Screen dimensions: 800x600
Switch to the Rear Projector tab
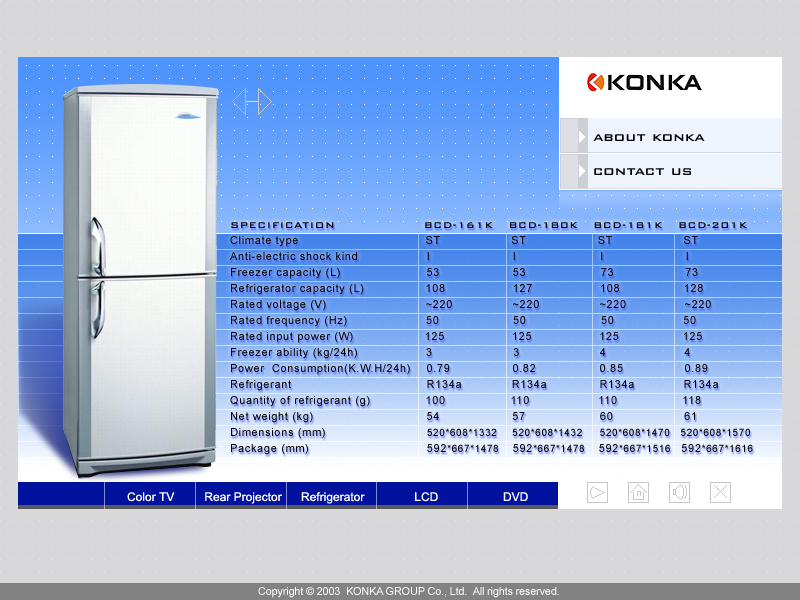click(x=242, y=496)
